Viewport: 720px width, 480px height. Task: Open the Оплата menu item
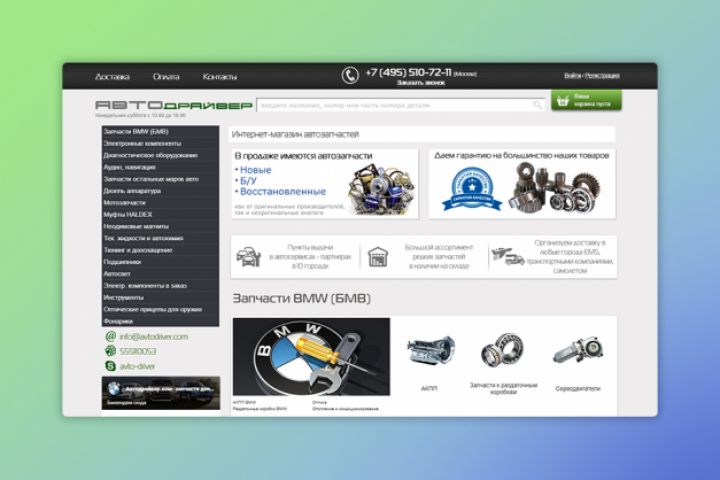coord(166,77)
